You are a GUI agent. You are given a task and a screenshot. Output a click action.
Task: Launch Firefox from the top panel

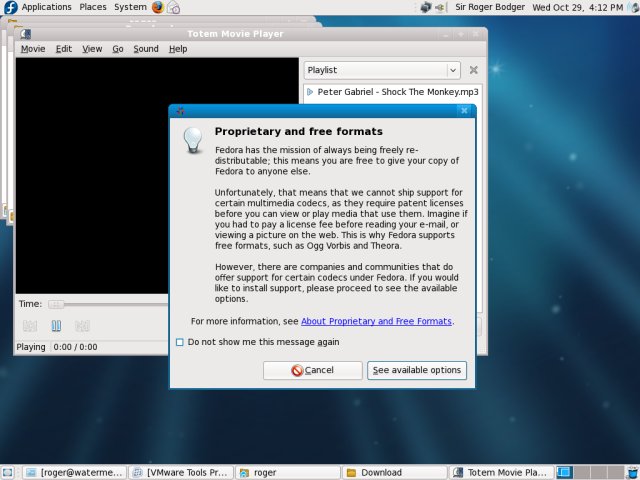158,7
